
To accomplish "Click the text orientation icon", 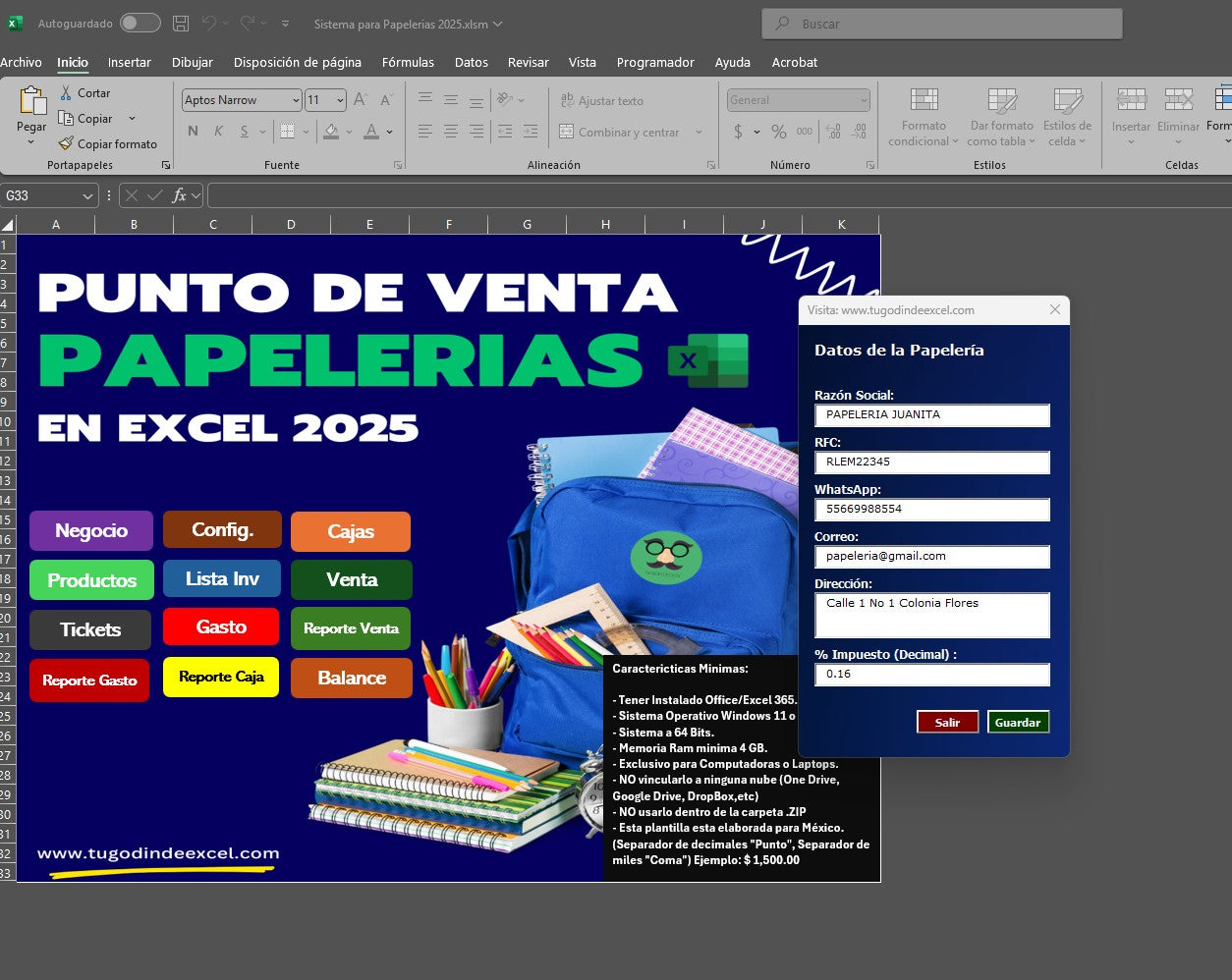I will coord(505,99).
